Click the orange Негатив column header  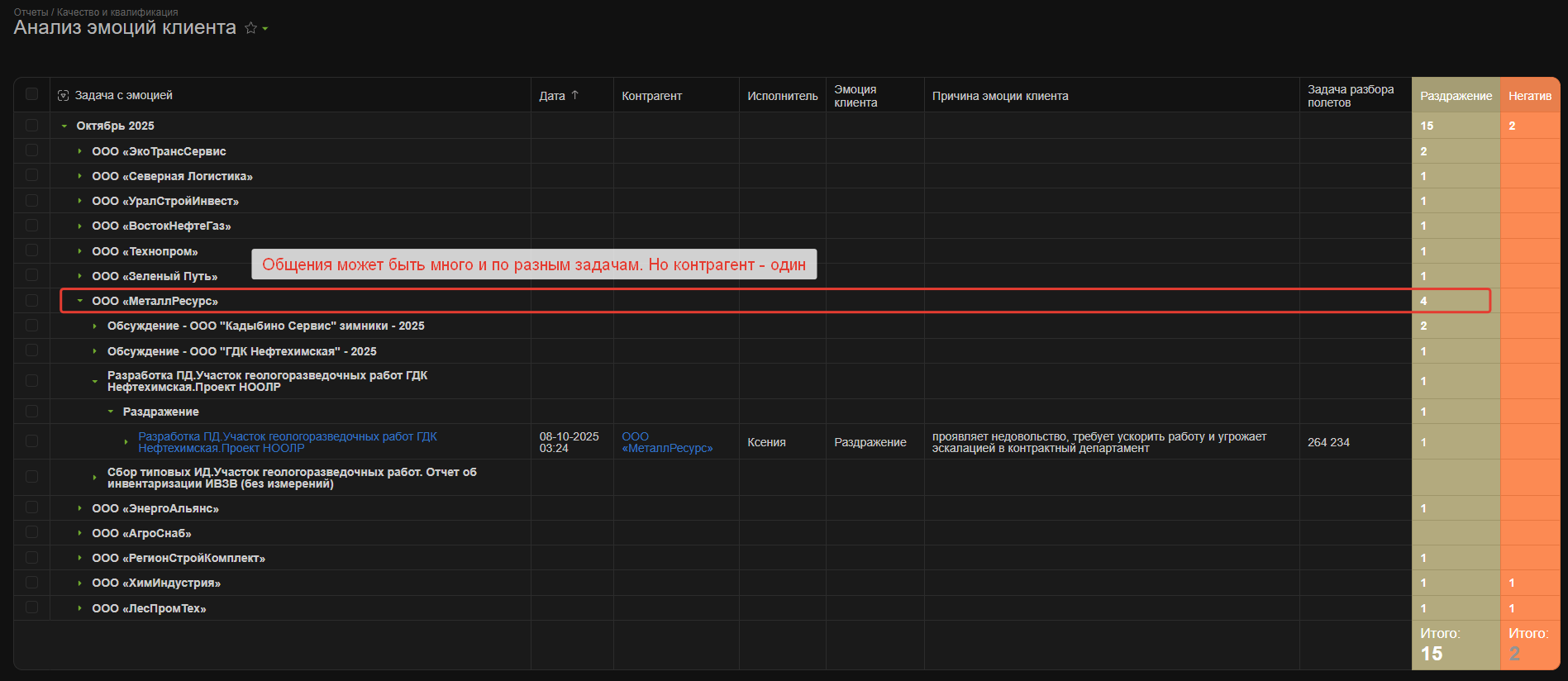[1529, 96]
